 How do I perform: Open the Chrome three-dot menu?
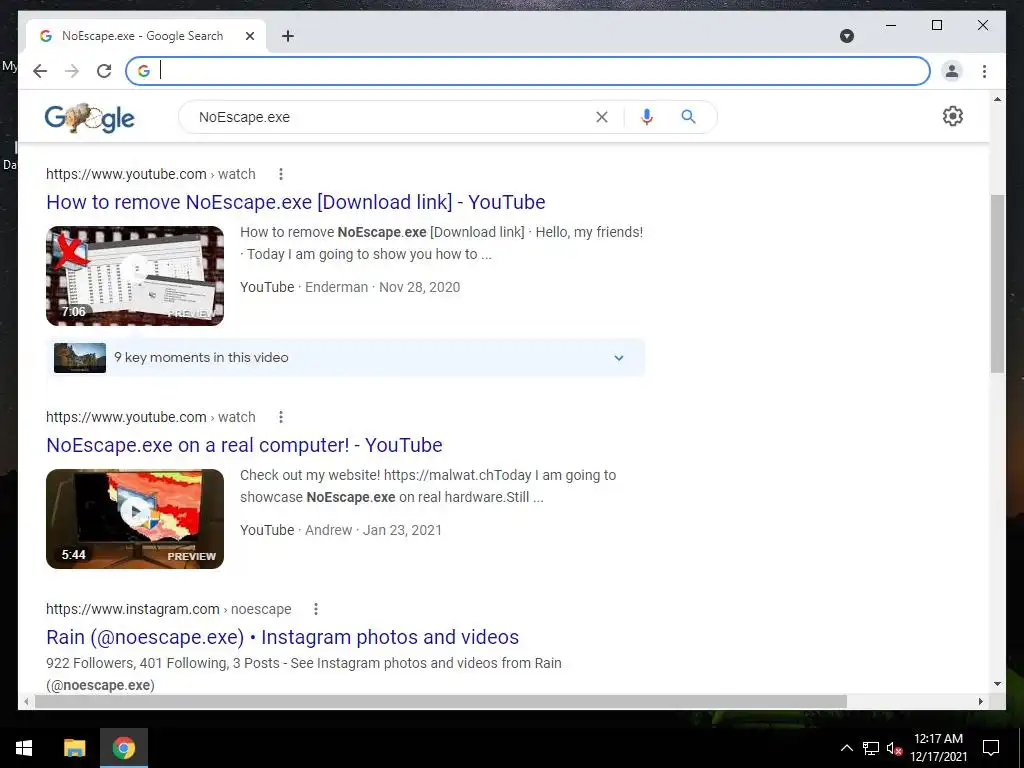[x=984, y=71]
